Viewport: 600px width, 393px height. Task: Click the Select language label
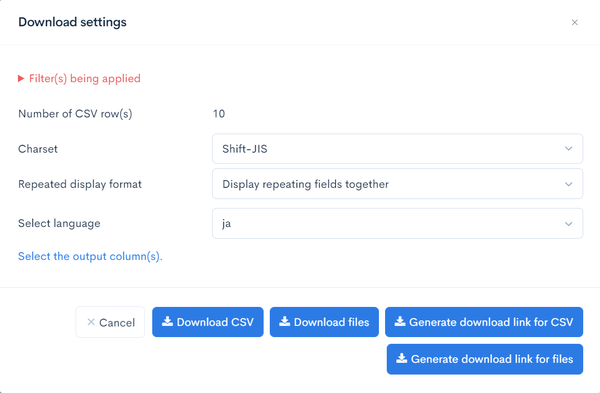pos(59,223)
